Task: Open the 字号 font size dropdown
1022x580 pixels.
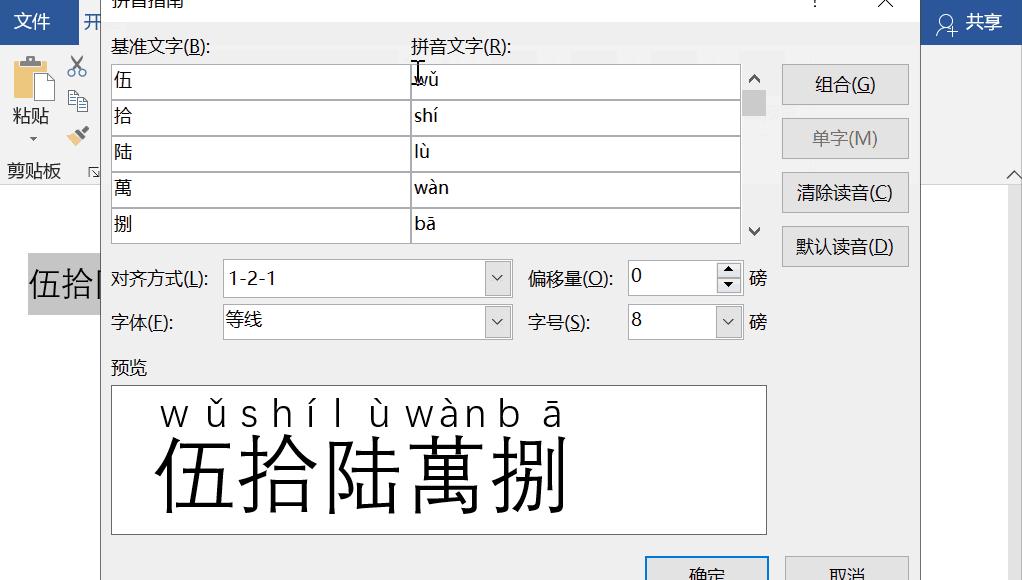Action: tap(727, 322)
